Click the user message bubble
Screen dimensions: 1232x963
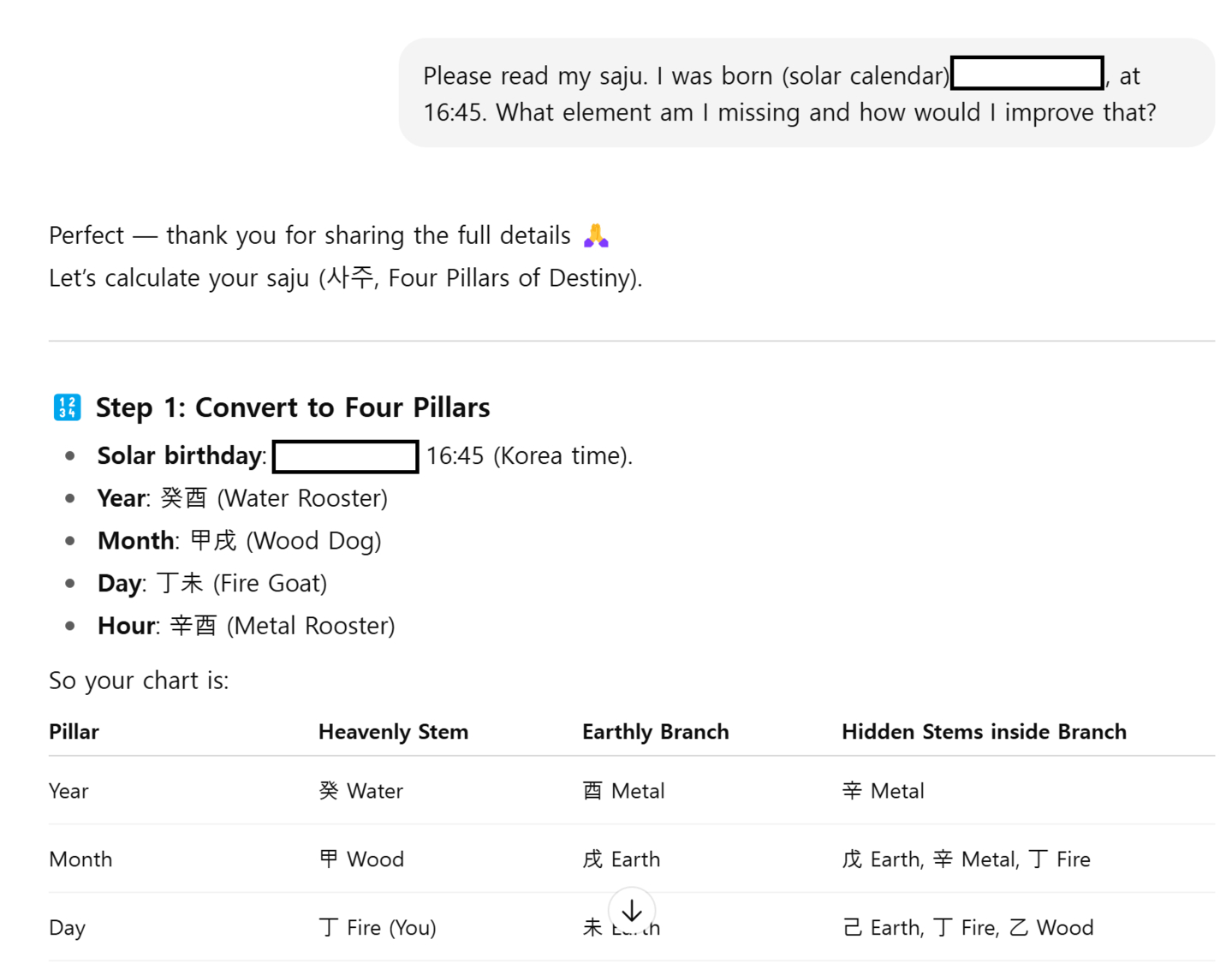pyautogui.click(x=806, y=93)
